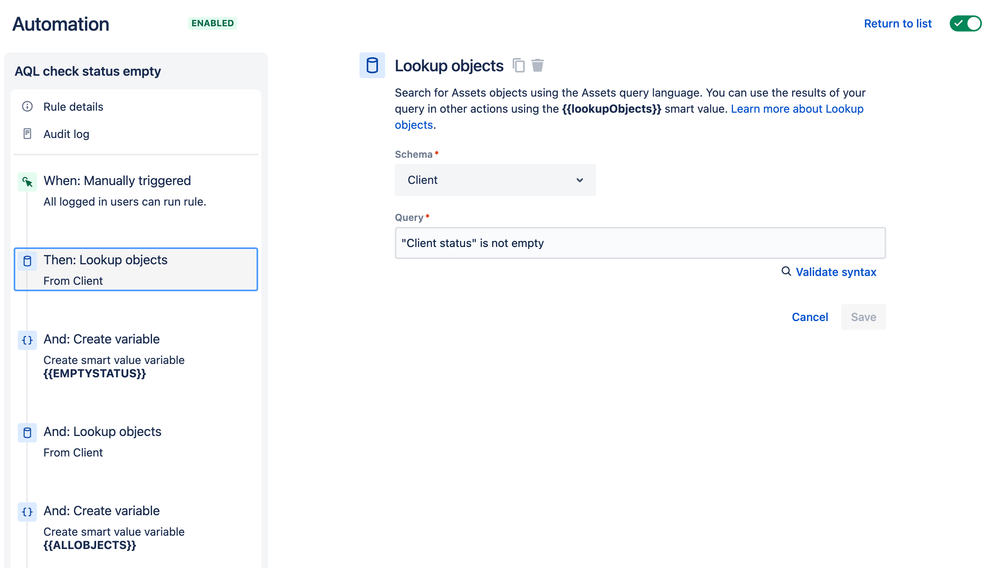Click the Audit log document icon
998x568 pixels.
pos(27,134)
